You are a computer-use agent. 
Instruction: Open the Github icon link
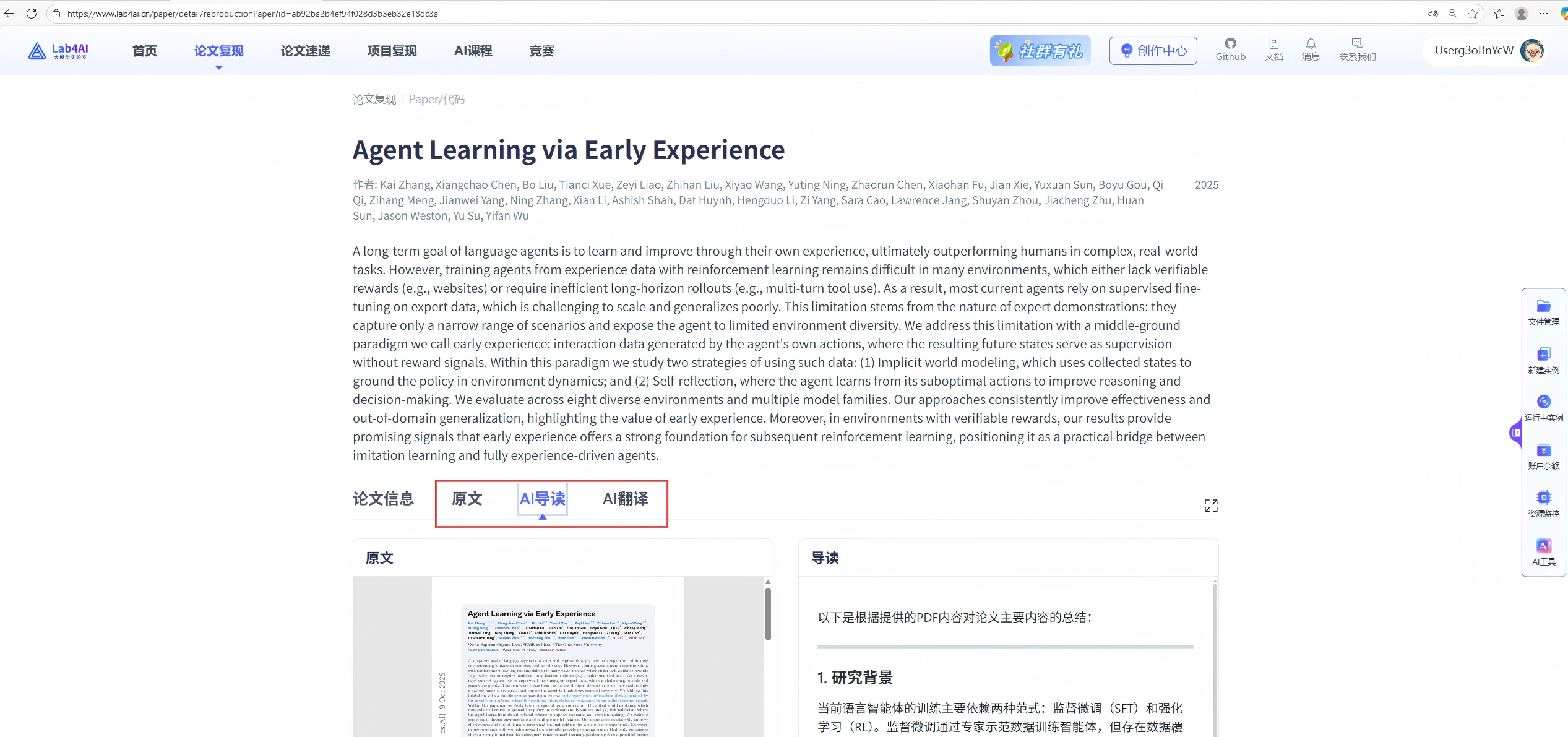pos(1230,50)
